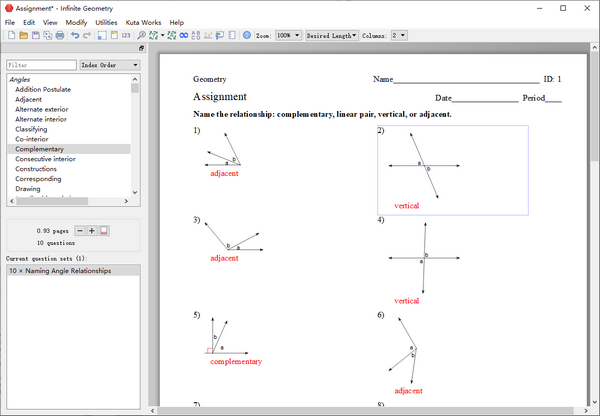
Task: Open the Kuta Works menu
Action: (x=144, y=21)
